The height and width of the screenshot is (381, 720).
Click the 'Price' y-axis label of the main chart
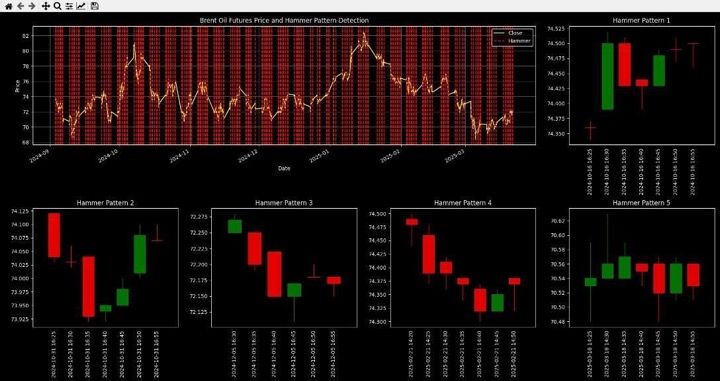click(17, 86)
